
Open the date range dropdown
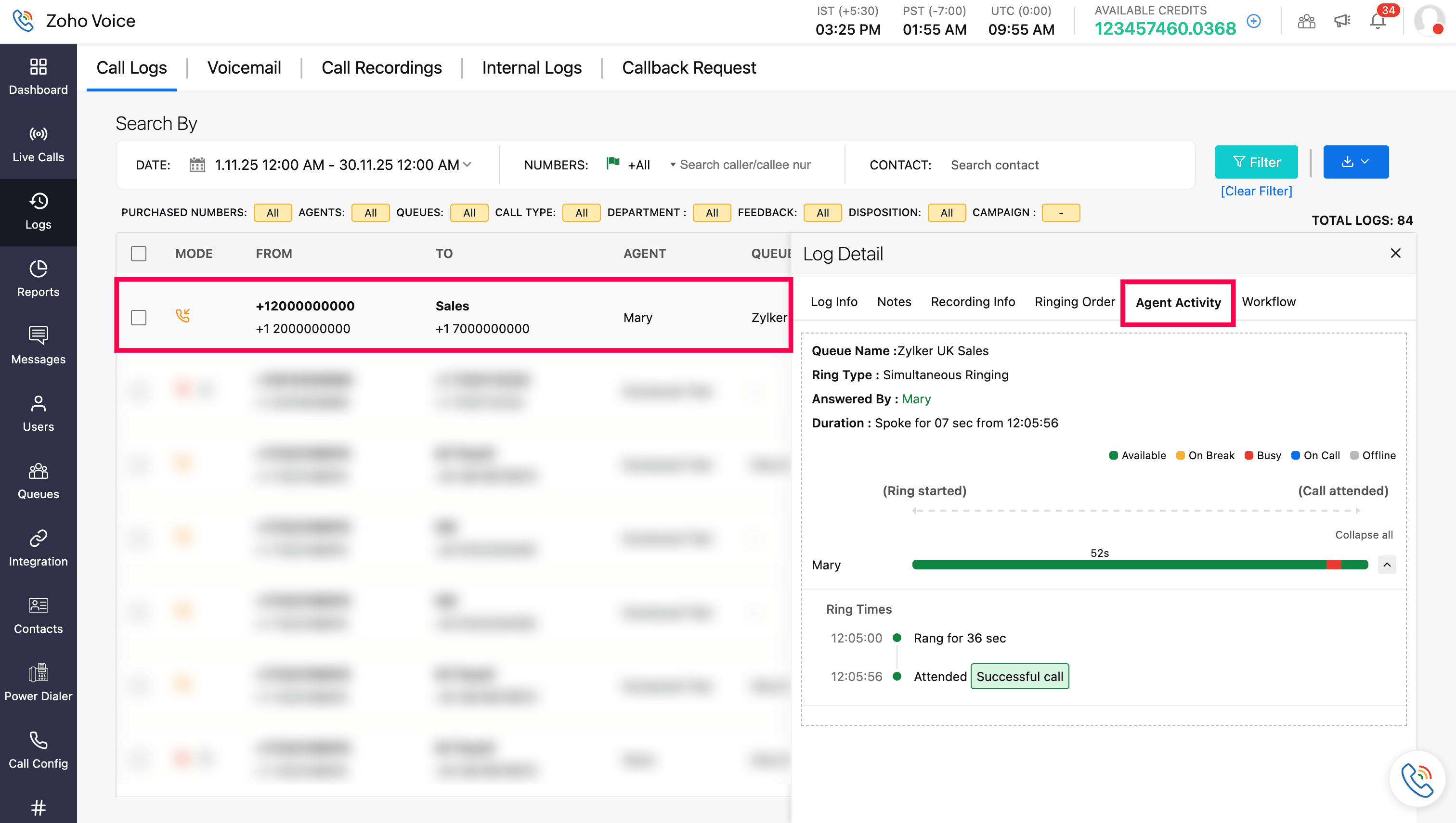click(x=467, y=165)
